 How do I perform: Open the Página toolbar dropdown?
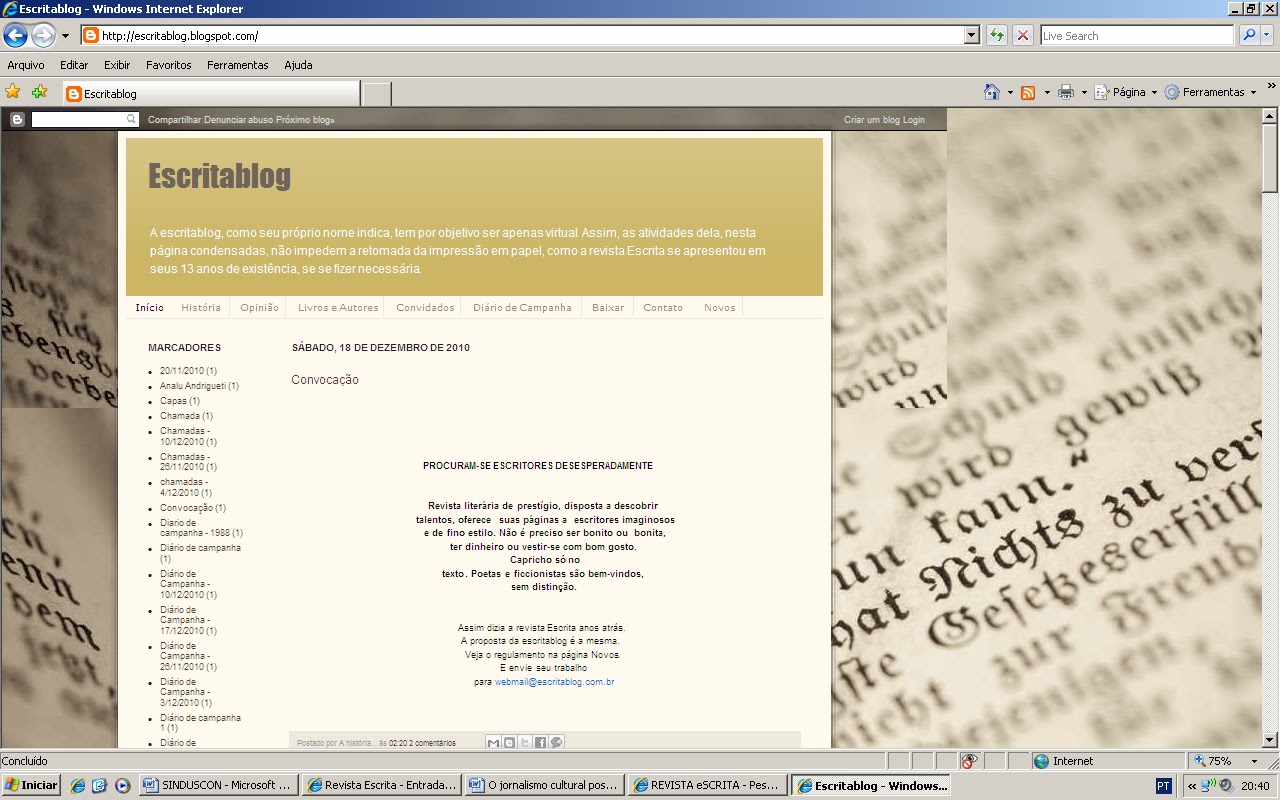[1125, 92]
